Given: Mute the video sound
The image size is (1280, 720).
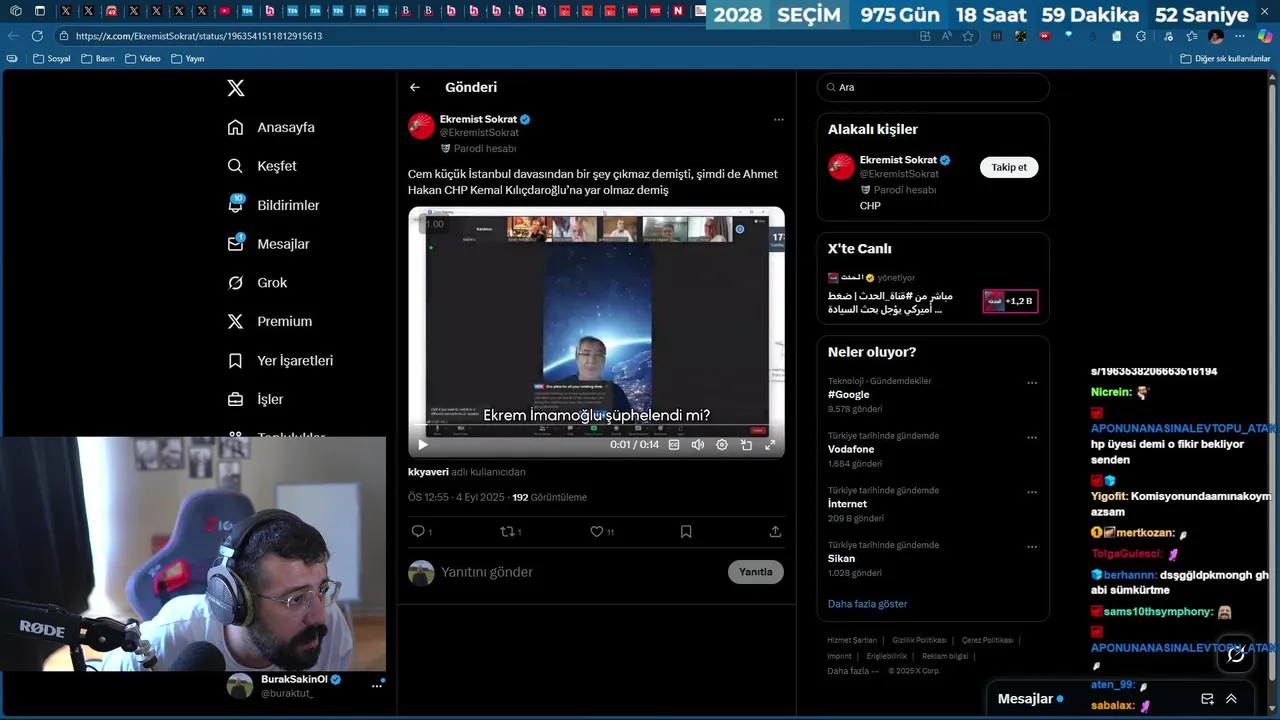Looking at the screenshot, I should (x=698, y=445).
